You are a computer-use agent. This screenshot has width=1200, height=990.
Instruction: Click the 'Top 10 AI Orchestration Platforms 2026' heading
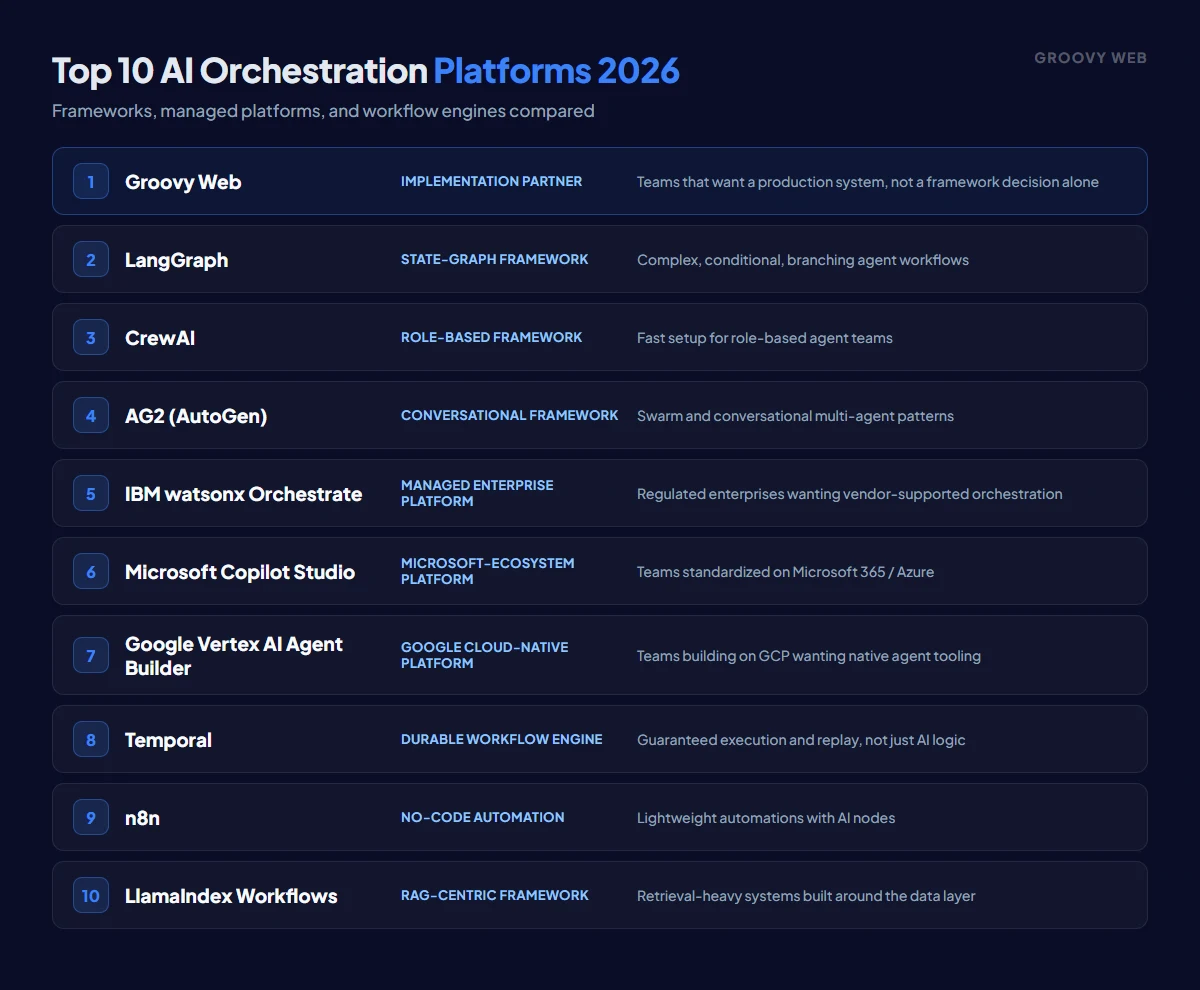(366, 71)
